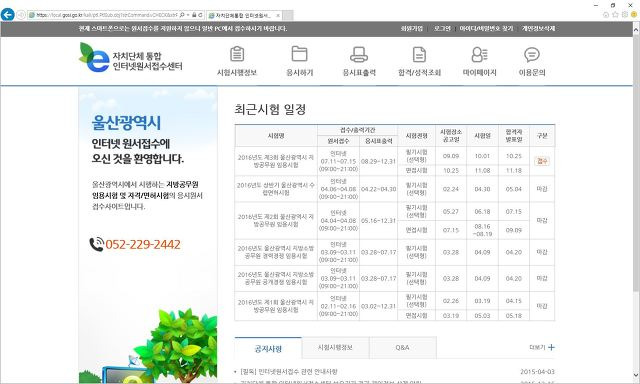
Task: Click the 2016년도 상반기 울산광역시 exam name
Action: pos(276,189)
